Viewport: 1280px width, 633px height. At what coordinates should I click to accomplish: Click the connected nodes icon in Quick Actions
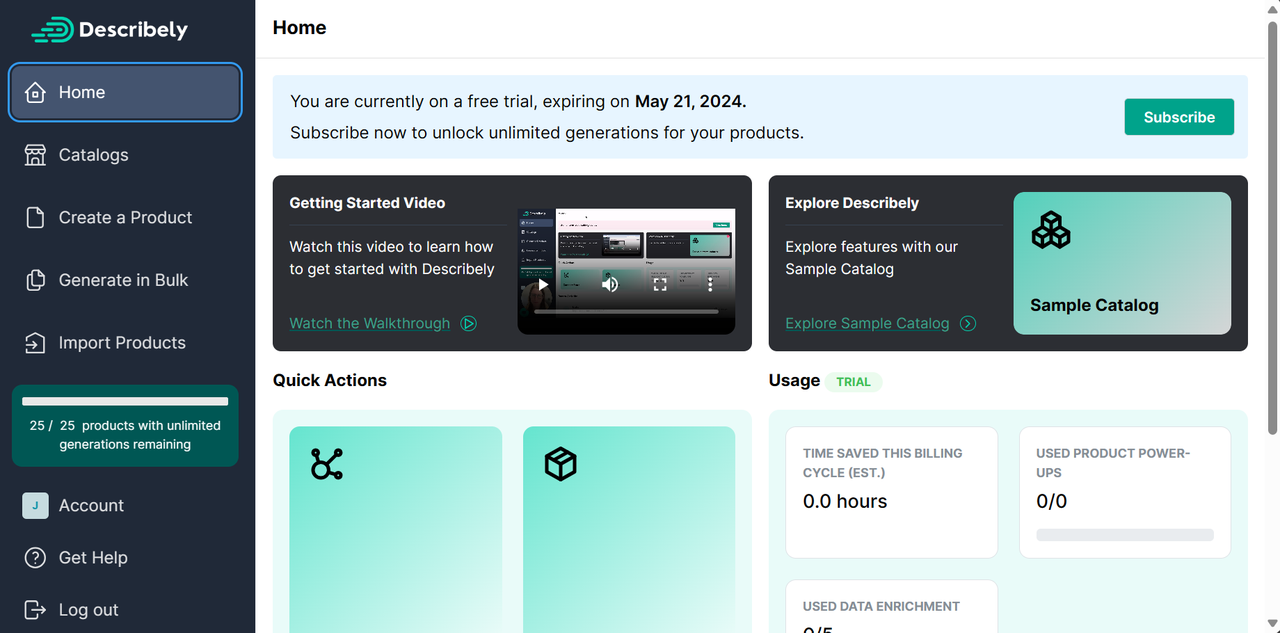[x=327, y=464]
